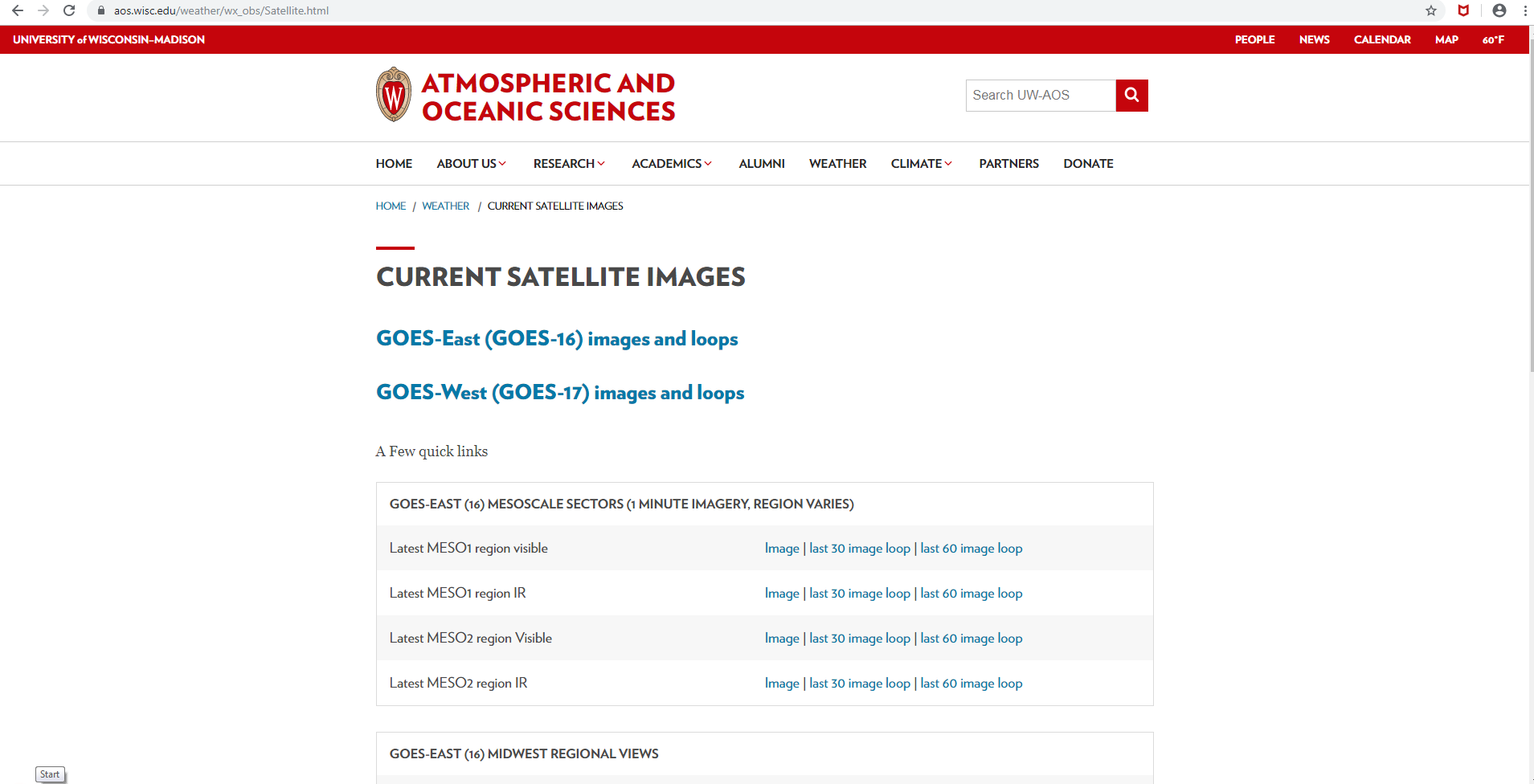Screen dimensions: 1534x784
Task: Open the CLIMATE dropdown
Action: (x=921, y=163)
